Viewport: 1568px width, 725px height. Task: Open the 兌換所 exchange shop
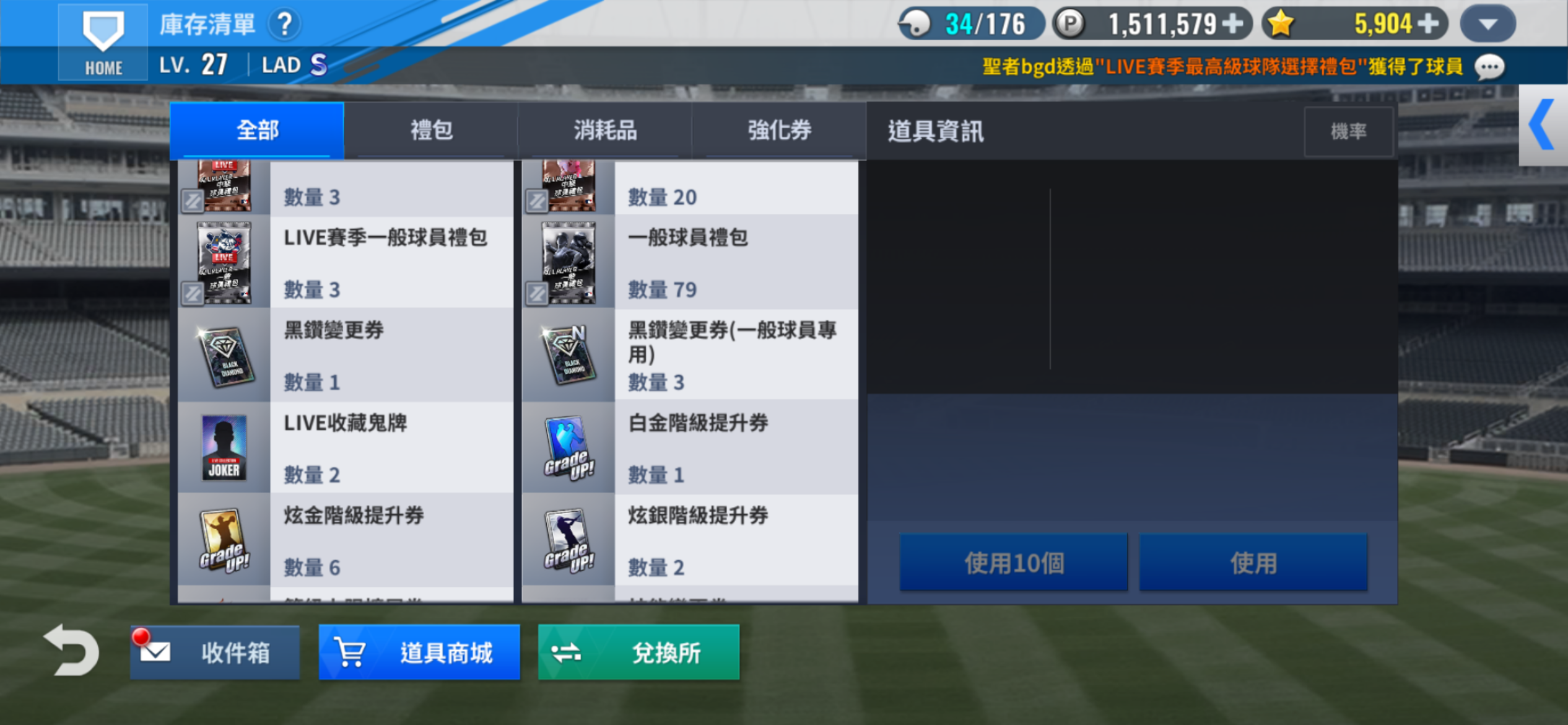(x=638, y=652)
